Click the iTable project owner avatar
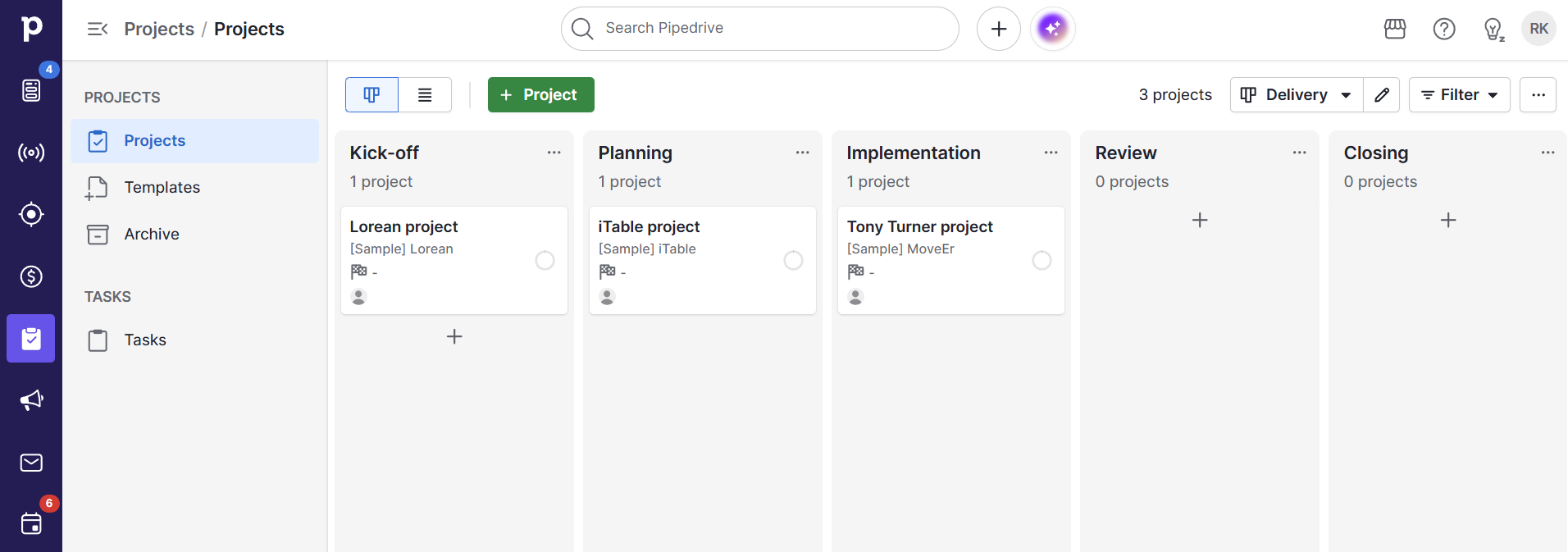The image size is (1568, 552). pos(607,297)
